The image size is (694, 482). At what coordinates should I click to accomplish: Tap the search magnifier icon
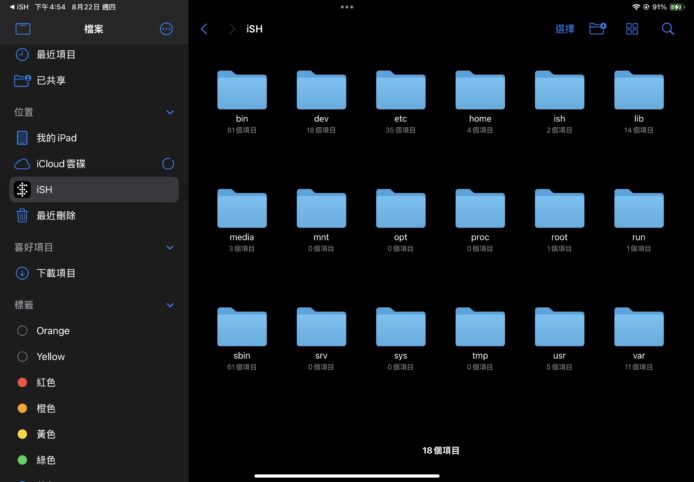(x=667, y=29)
